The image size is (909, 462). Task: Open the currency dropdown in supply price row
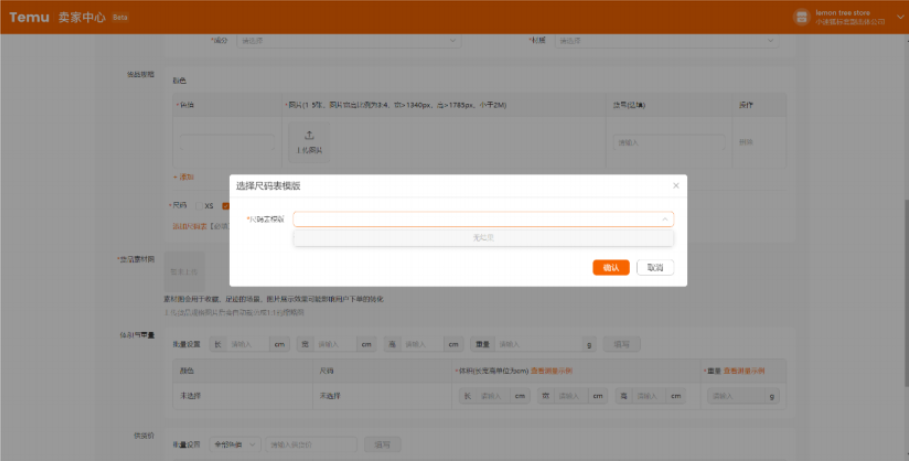coord(236,443)
